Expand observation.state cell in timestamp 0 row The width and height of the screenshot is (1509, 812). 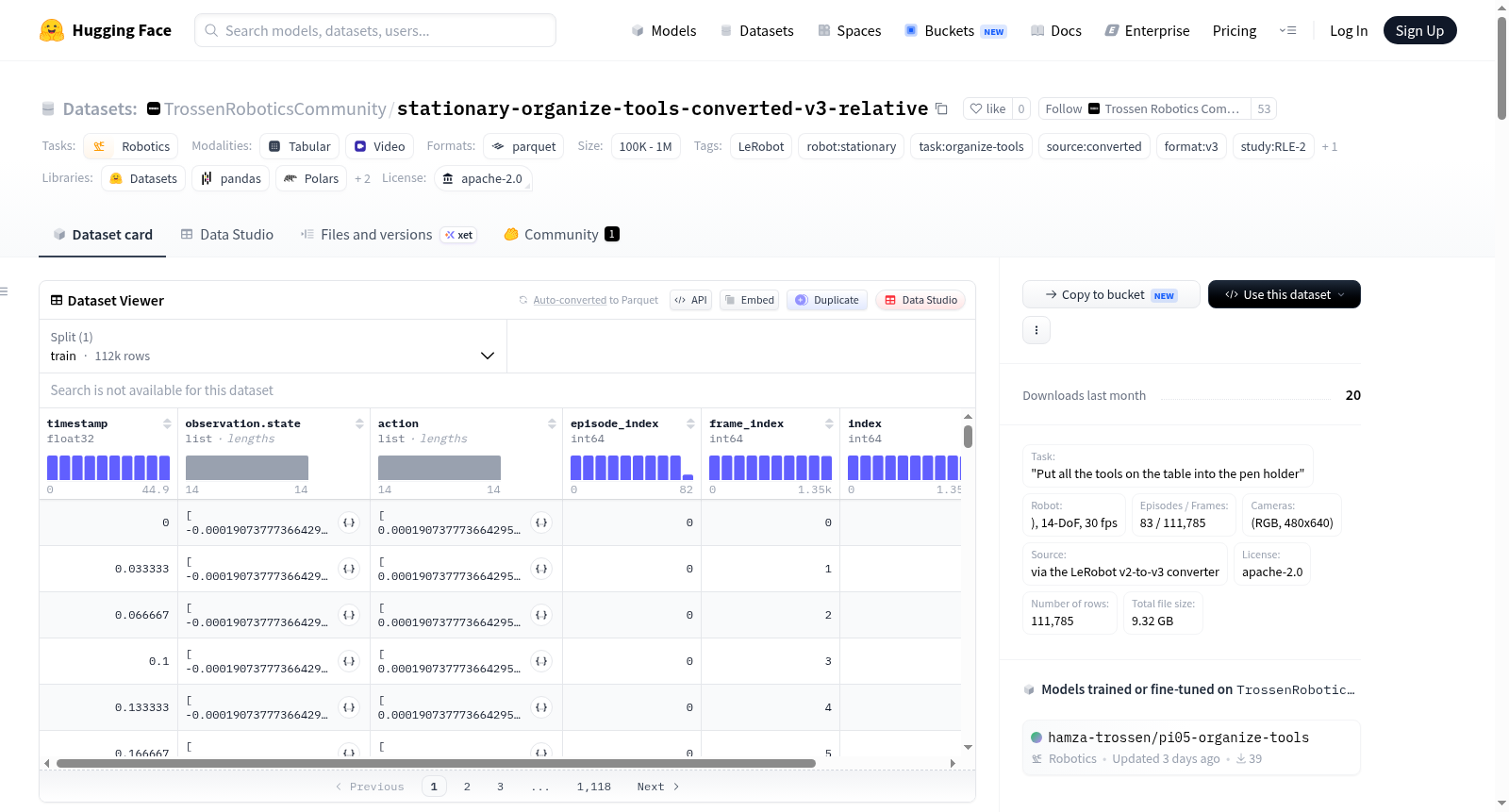(x=349, y=522)
